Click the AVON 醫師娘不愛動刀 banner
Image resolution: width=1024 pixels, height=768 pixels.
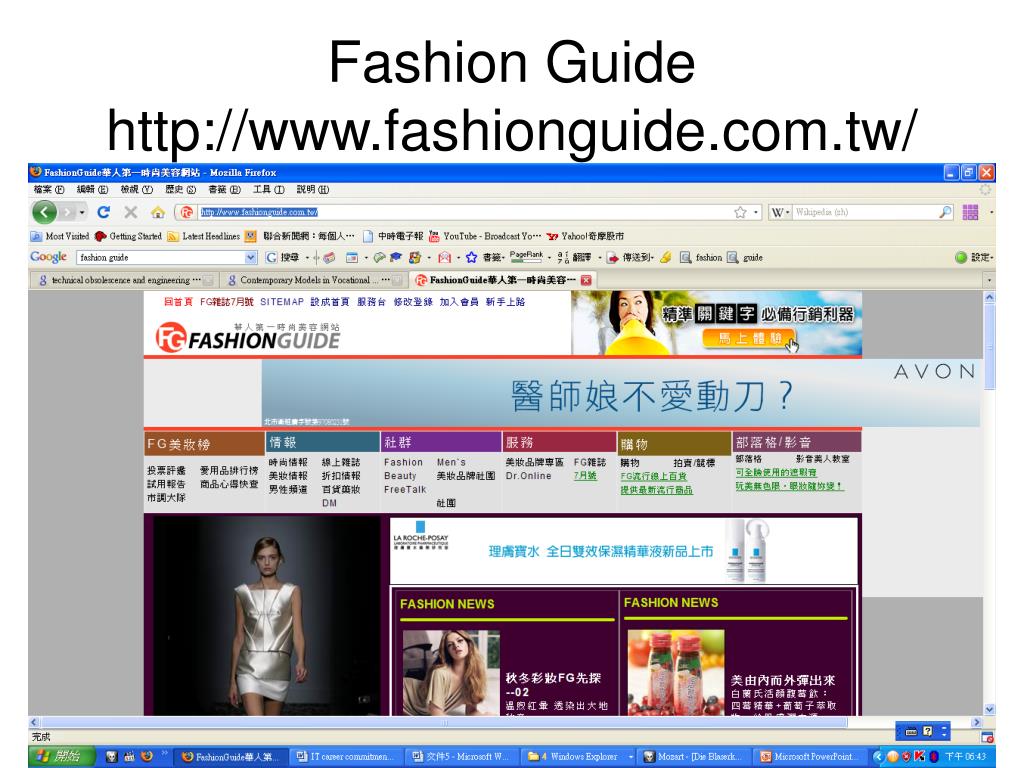[620, 394]
